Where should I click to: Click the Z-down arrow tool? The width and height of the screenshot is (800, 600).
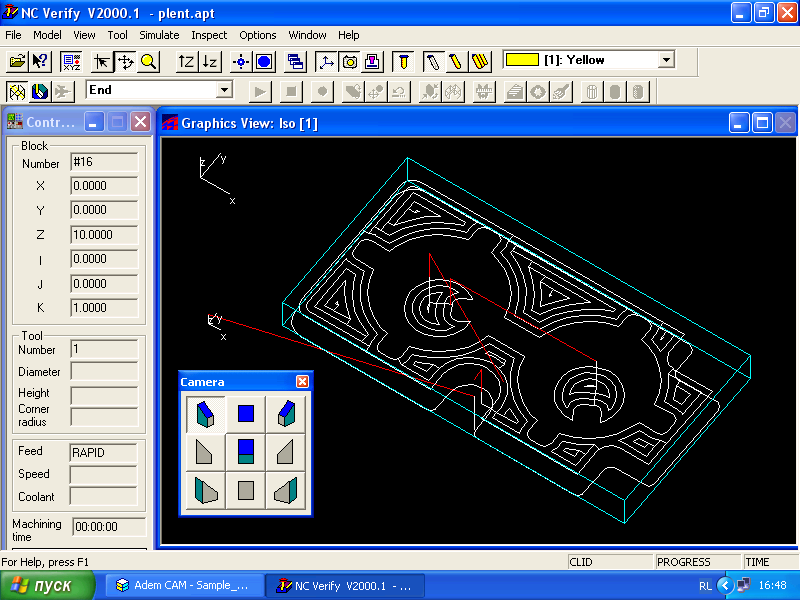(210, 62)
